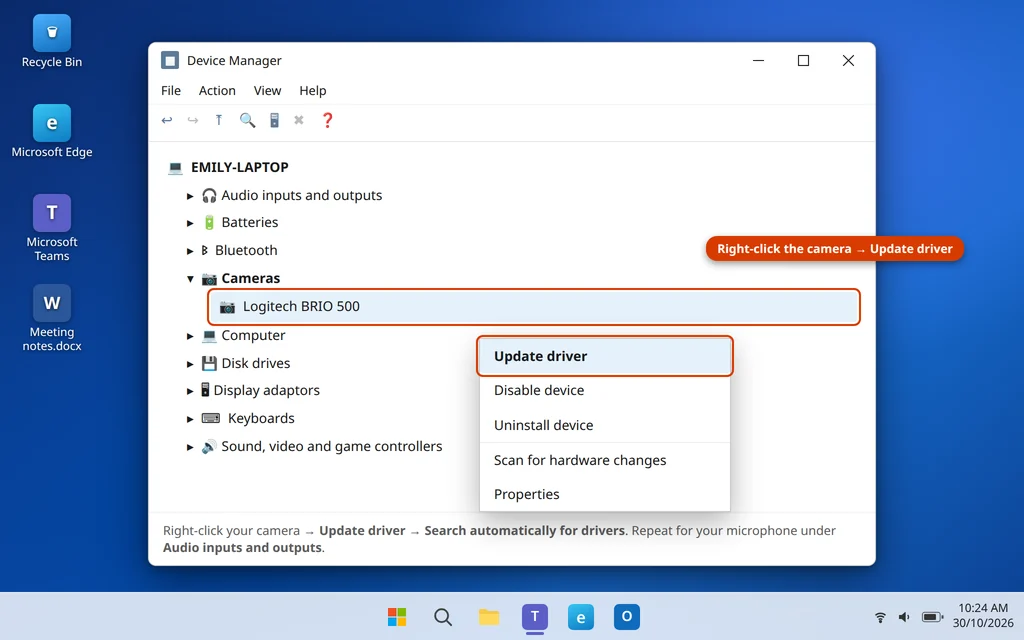Choose Scan for hardware changes
Viewport: 1024px width, 640px height.
[605, 460]
